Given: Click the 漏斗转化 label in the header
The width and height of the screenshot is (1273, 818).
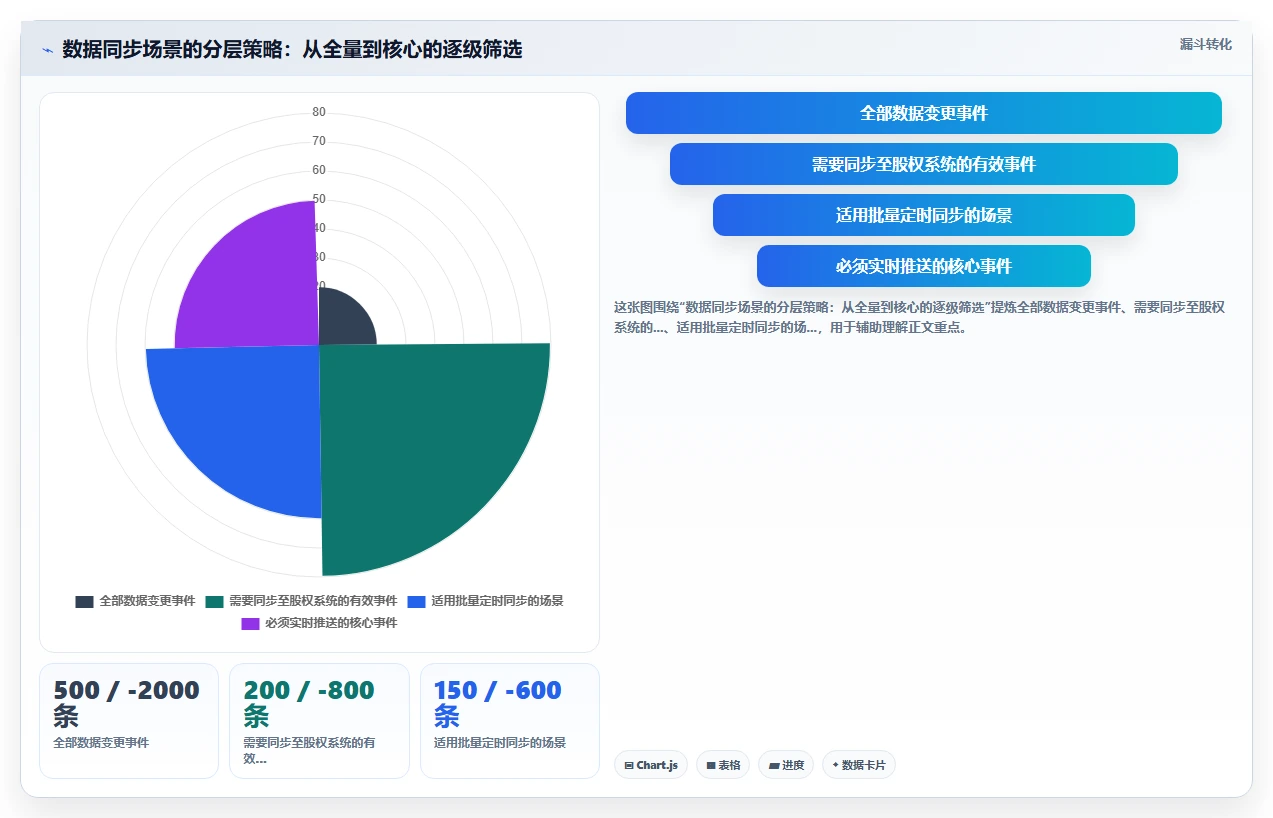Looking at the screenshot, I should 1206,45.
